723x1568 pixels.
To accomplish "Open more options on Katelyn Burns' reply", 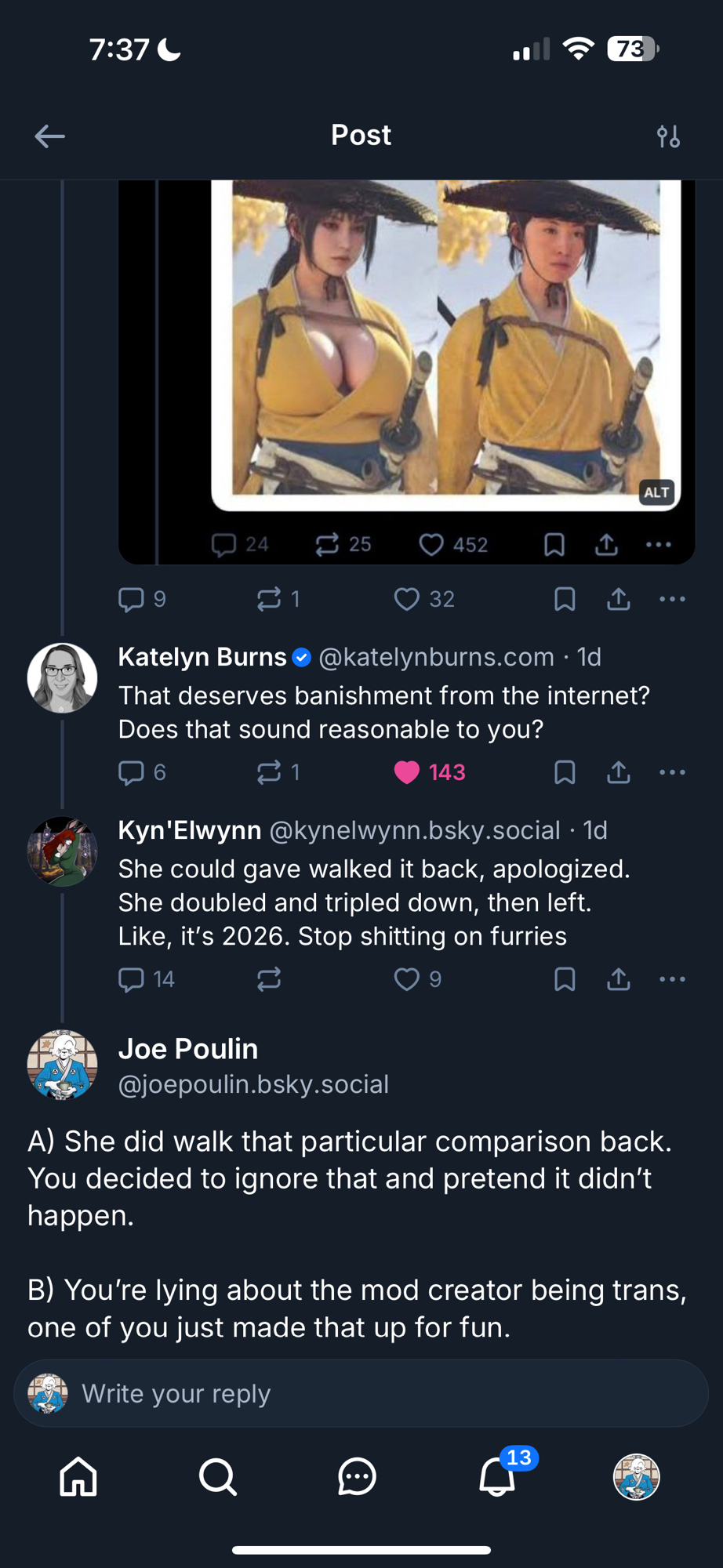I will point(672,772).
